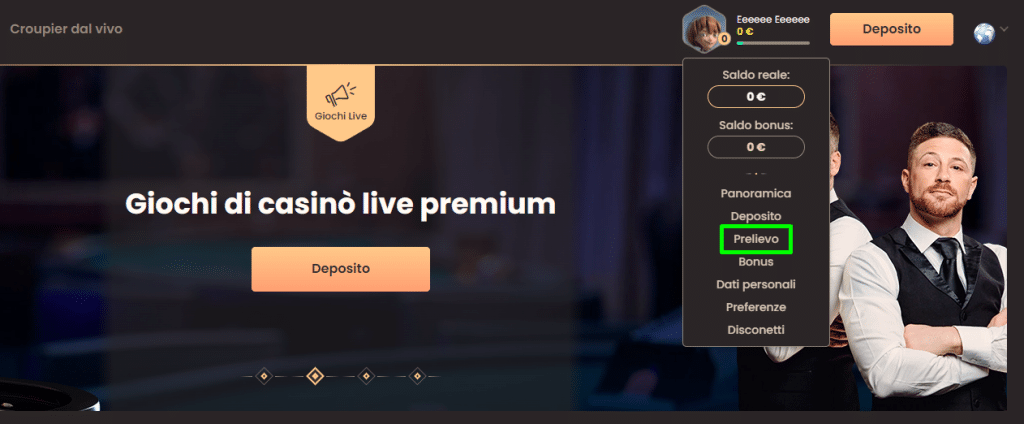Expand the language chevron arrow
This screenshot has width=1024, height=424.
click(1004, 29)
